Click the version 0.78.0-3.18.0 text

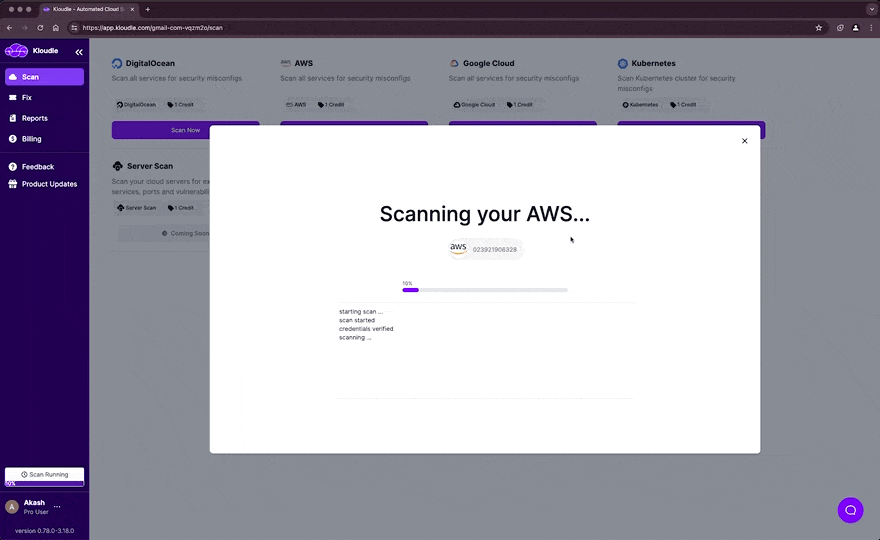coord(44,530)
